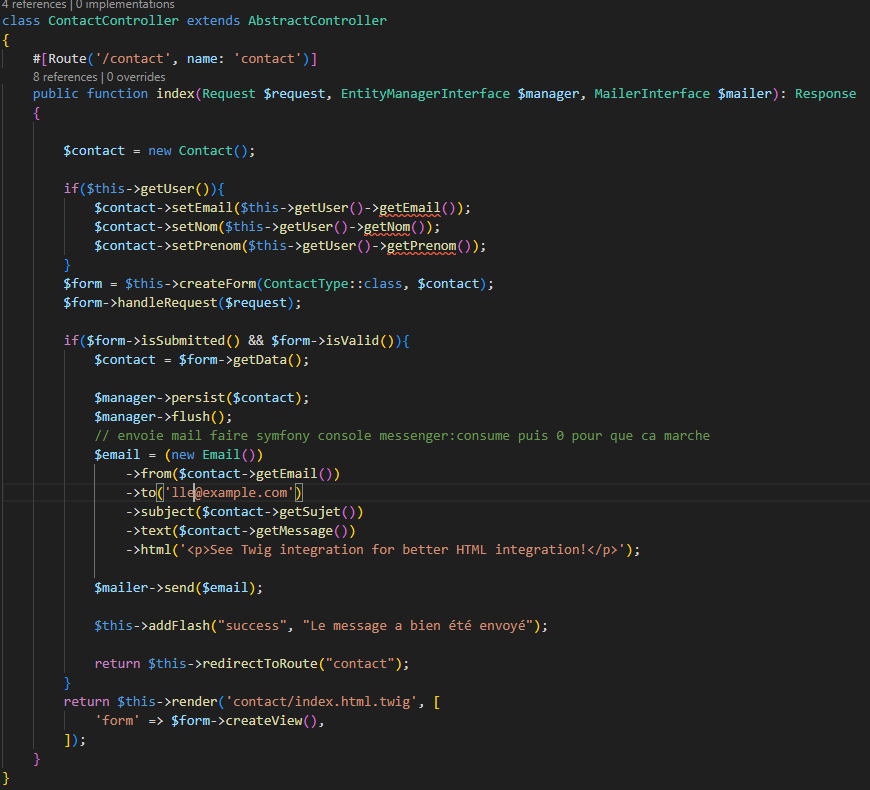Click AbstractController in the class declaration
870x790 pixels.
(x=317, y=21)
